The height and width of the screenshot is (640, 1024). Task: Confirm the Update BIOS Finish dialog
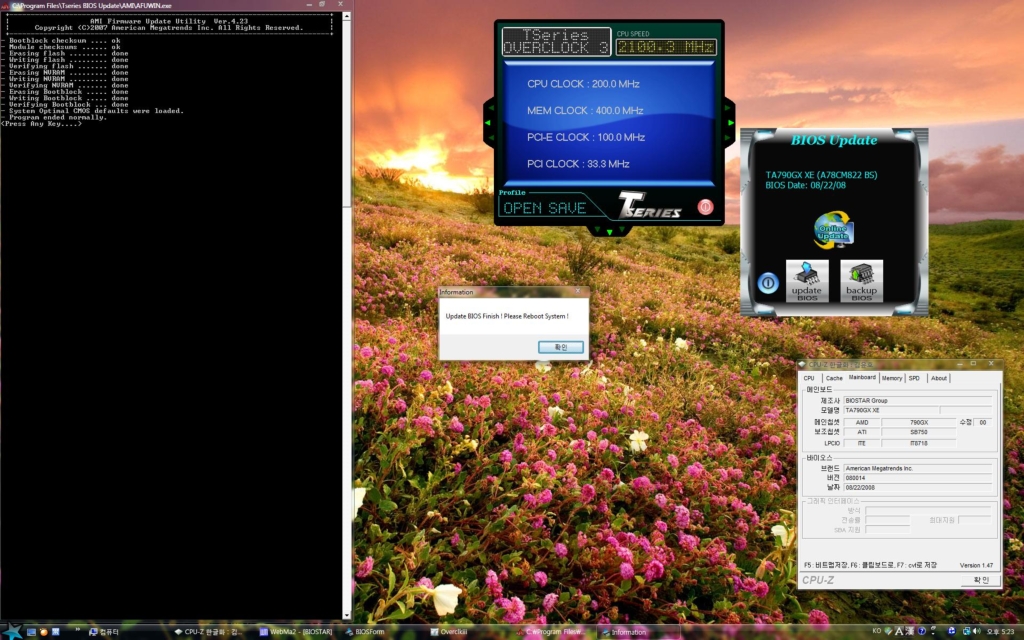[x=560, y=347]
